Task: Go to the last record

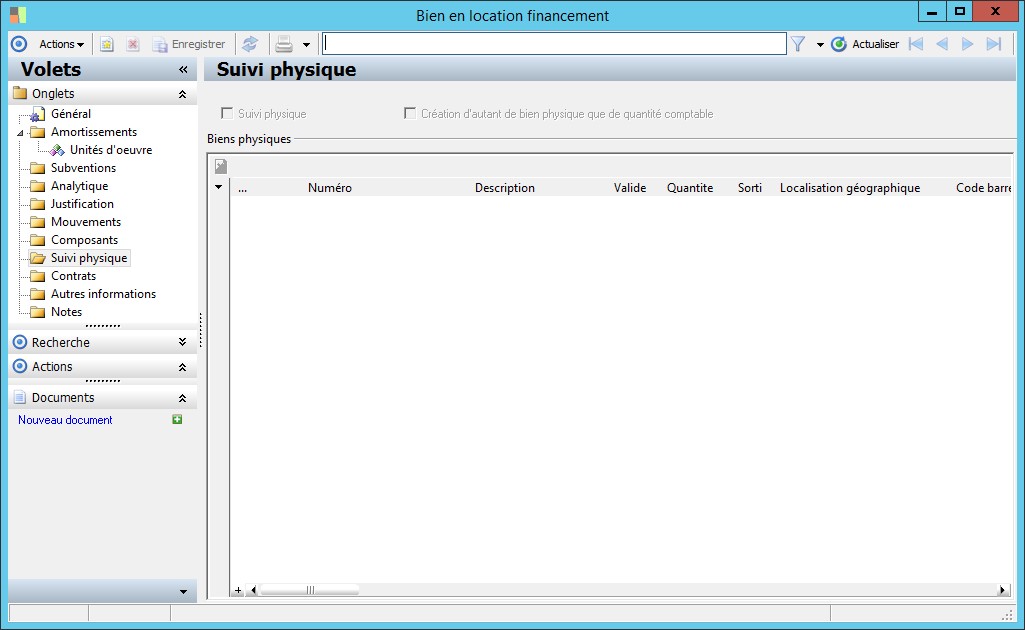Action: 994,44
